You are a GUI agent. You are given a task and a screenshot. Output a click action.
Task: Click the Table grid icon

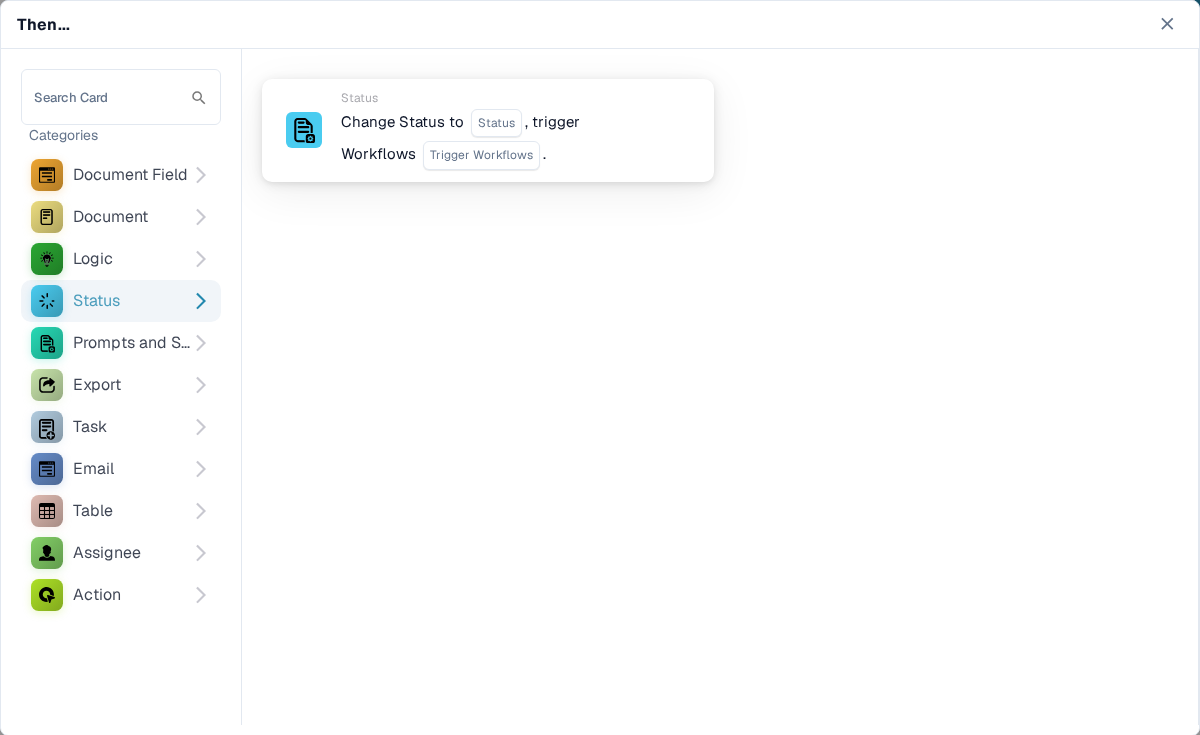[47, 511]
